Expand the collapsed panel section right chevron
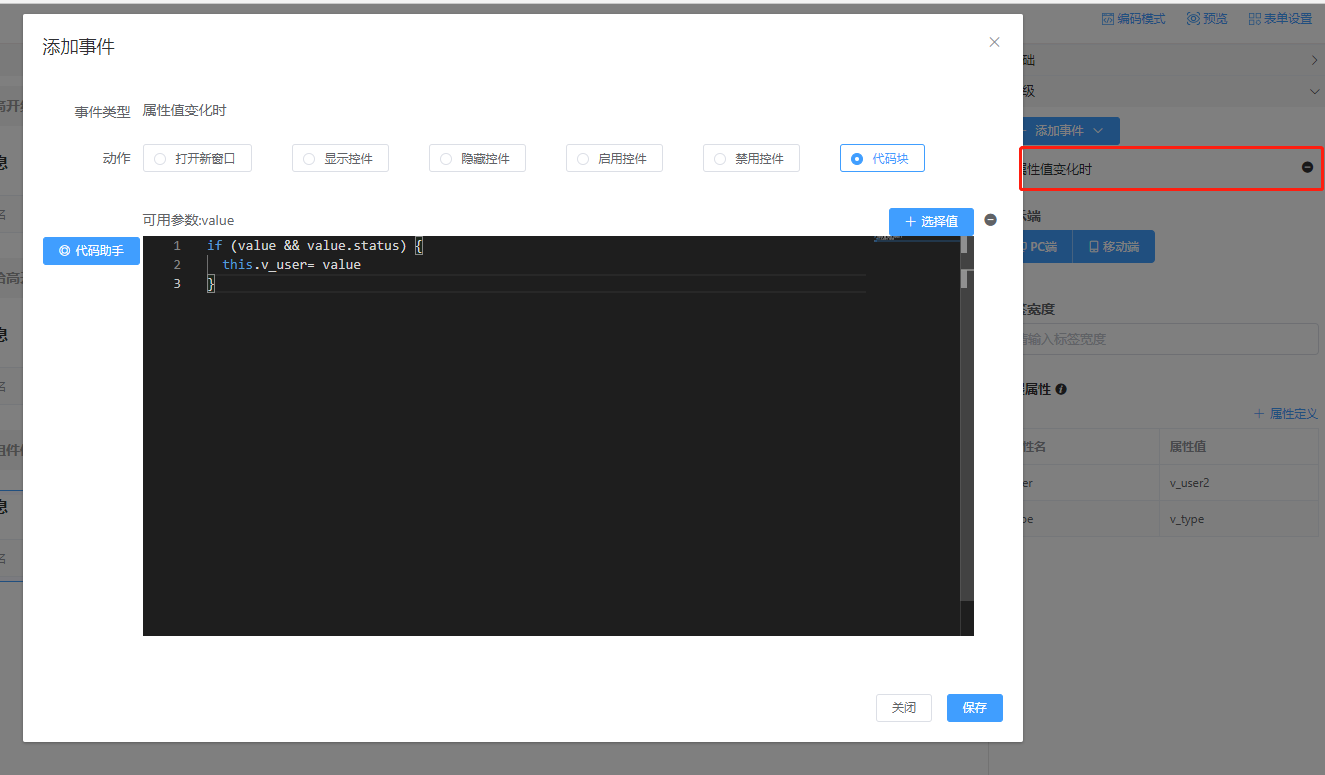Screen dimensions: 1325x775 click(x=1313, y=61)
